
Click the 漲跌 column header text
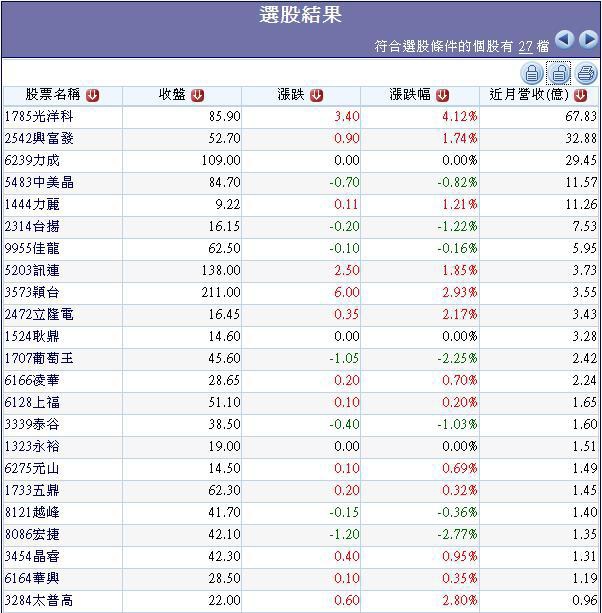point(291,95)
